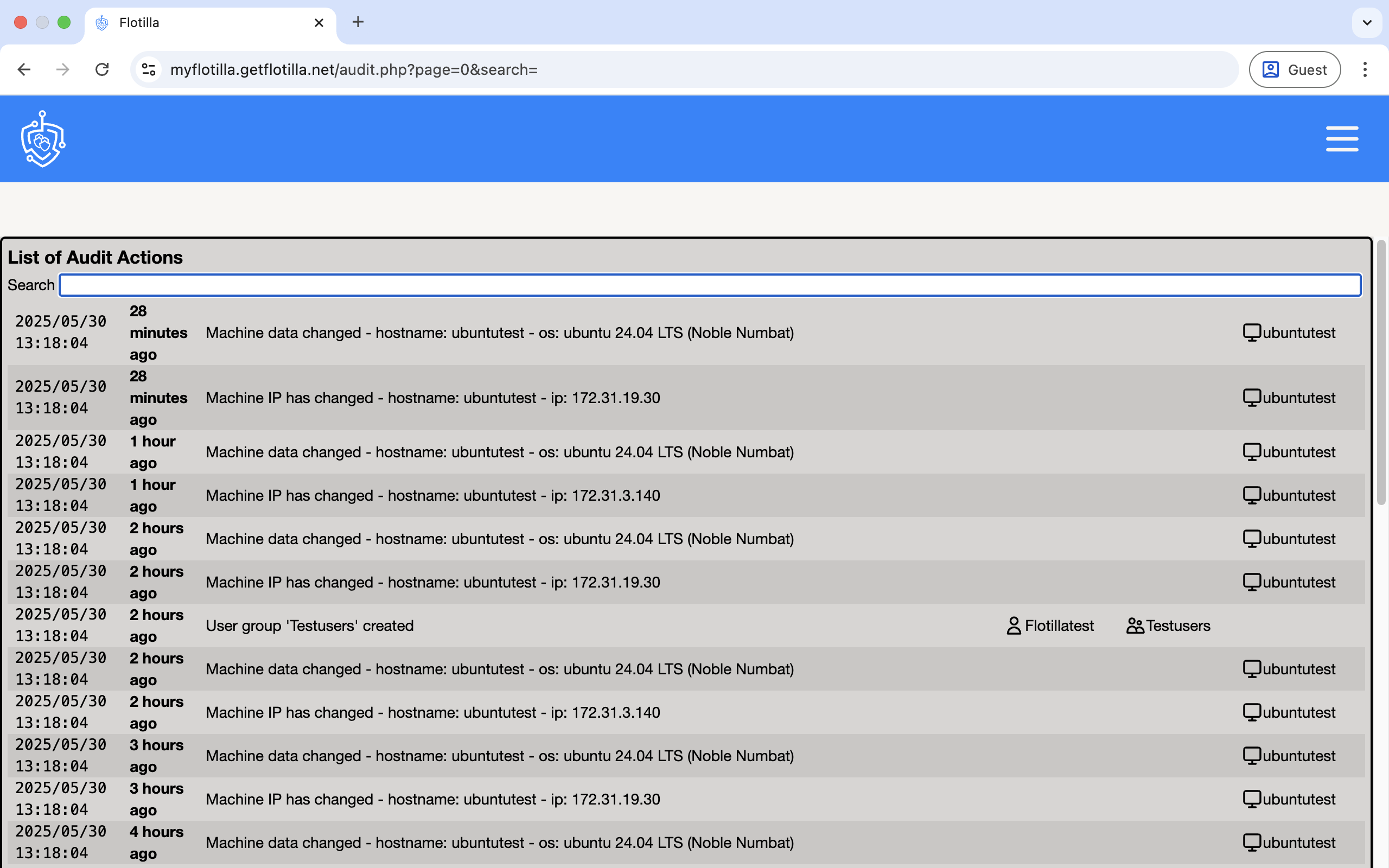1389x868 pixels.
Task: Click the Flotilla shield logo
Action: [x=43, y=139]
